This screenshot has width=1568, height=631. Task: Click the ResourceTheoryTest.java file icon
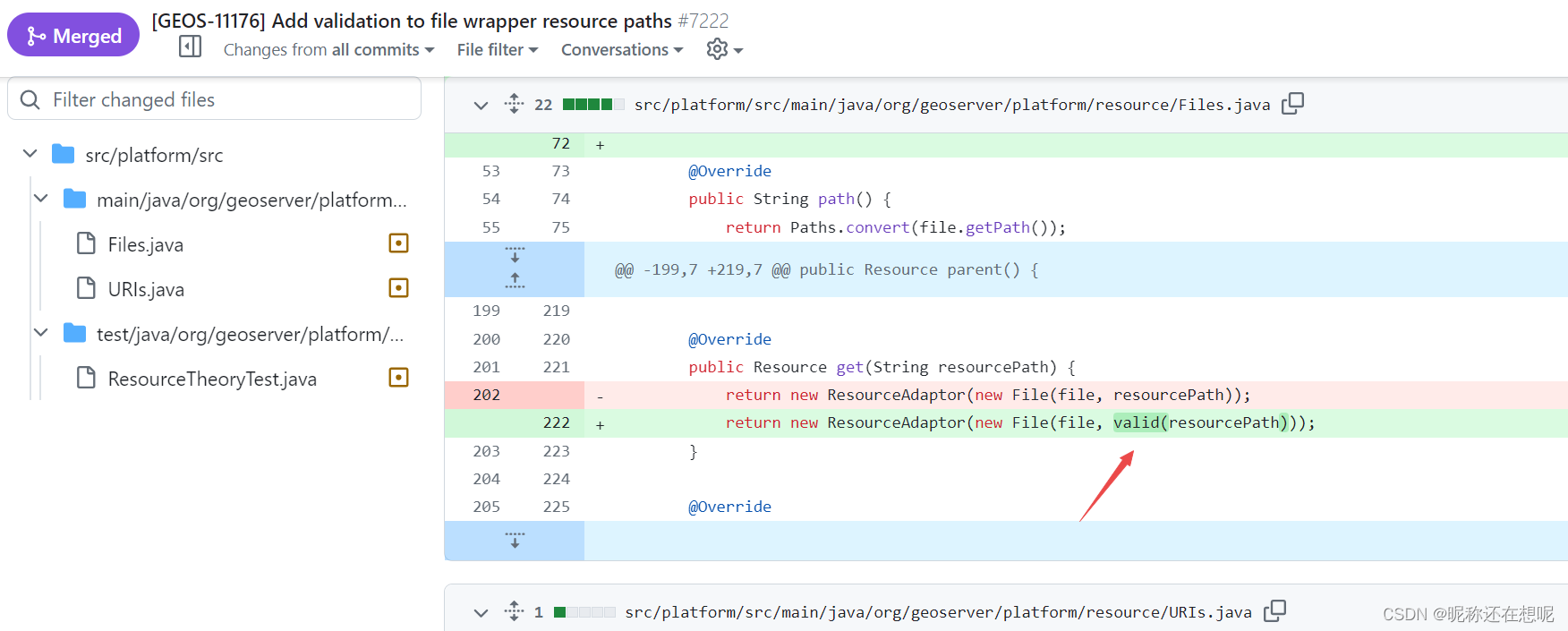[x=86, y=378]
